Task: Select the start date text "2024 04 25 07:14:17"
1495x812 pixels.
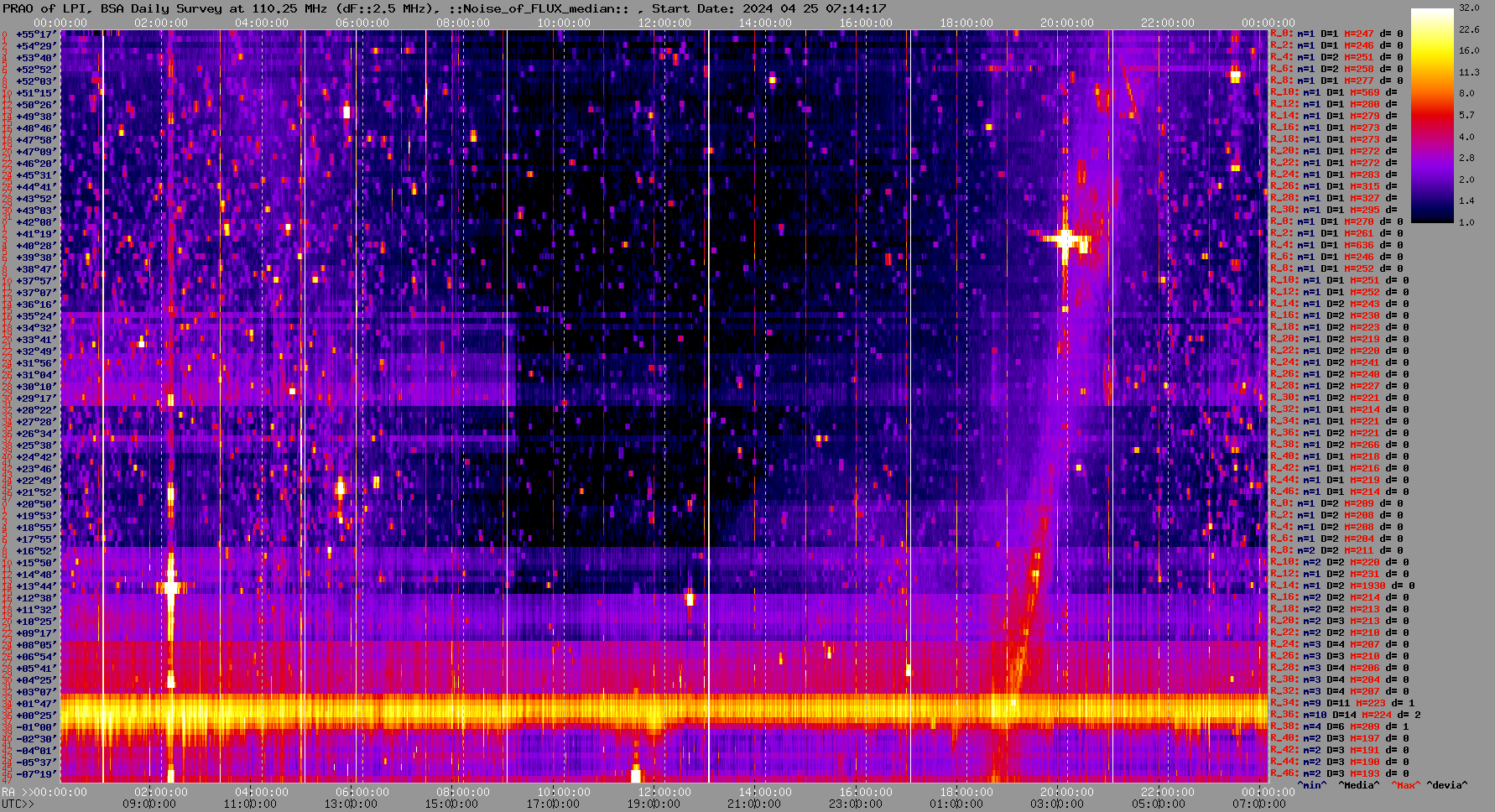Action: tap(815, 8)
